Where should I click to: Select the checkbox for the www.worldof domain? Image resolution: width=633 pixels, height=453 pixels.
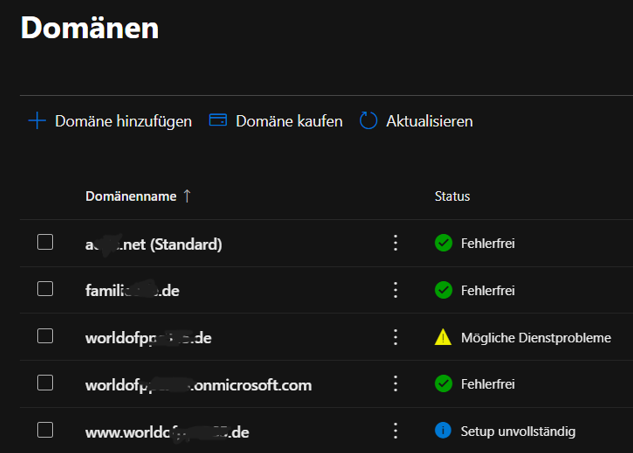point(45,430)
